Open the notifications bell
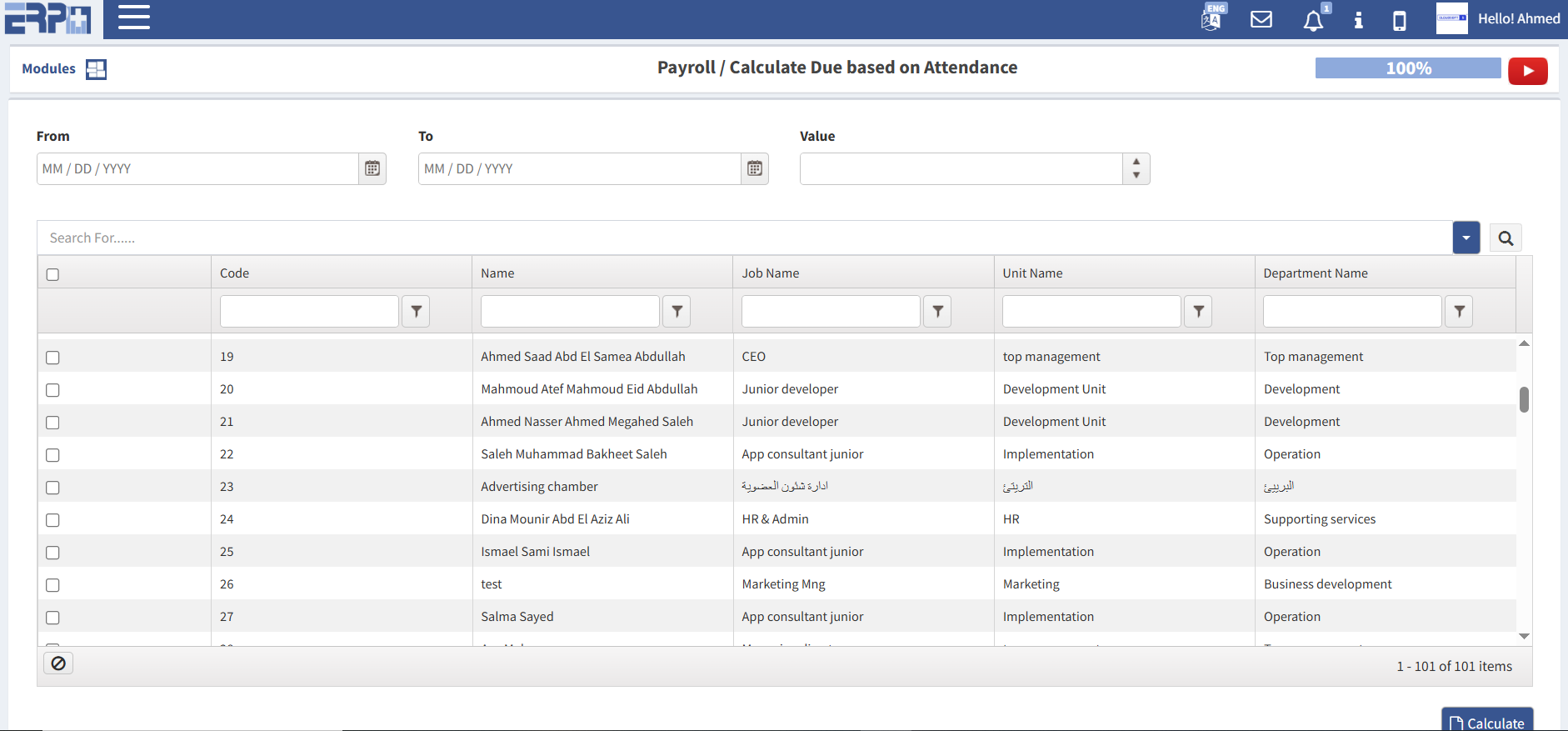This screenshot has height=731, width=1568. point(1313,20)
